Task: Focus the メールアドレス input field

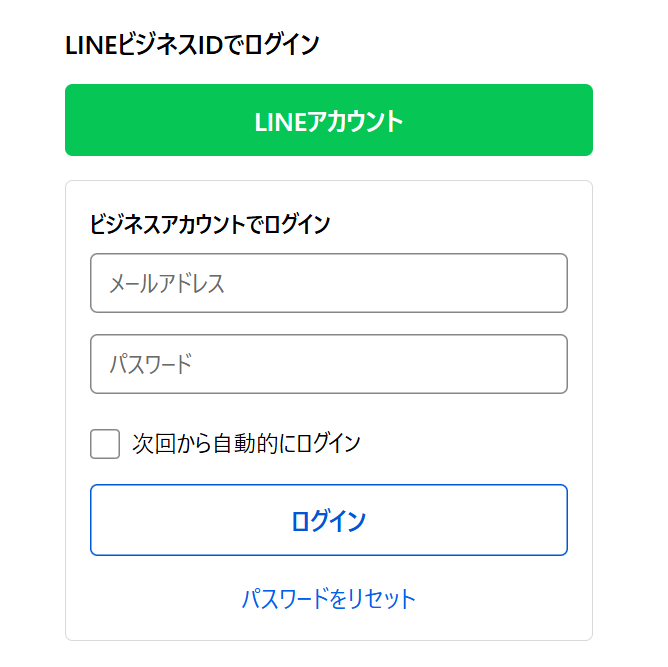Action: pyautogui.click(x=329, y=283)
